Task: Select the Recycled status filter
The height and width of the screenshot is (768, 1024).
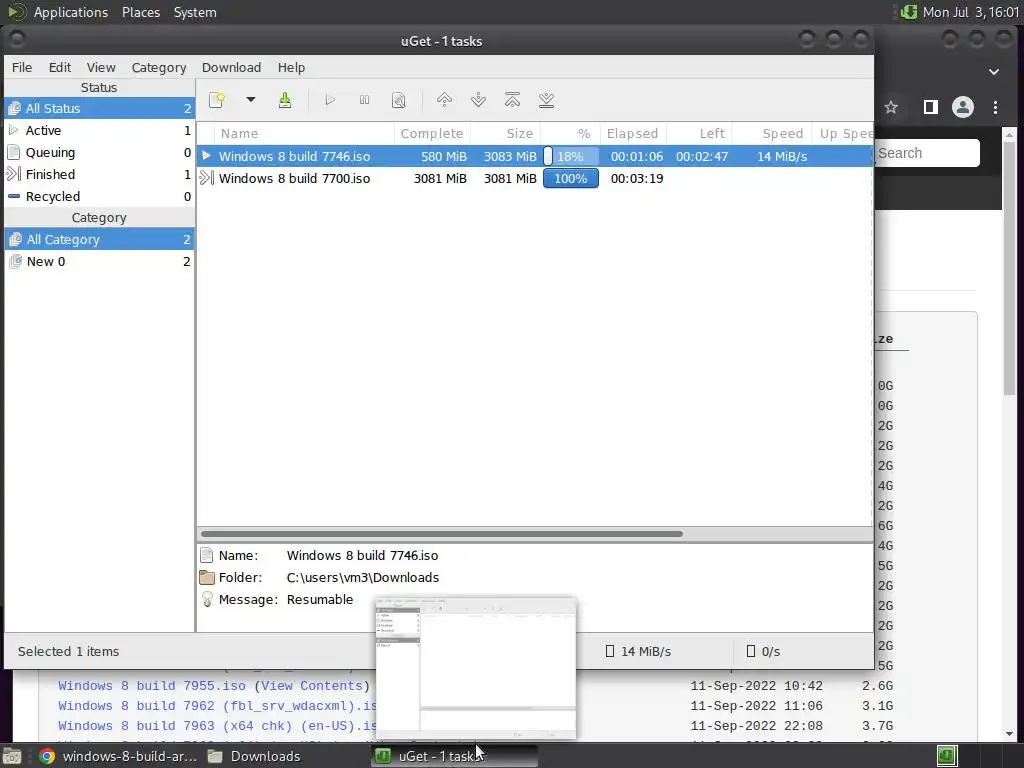Action: coord(99,197)
